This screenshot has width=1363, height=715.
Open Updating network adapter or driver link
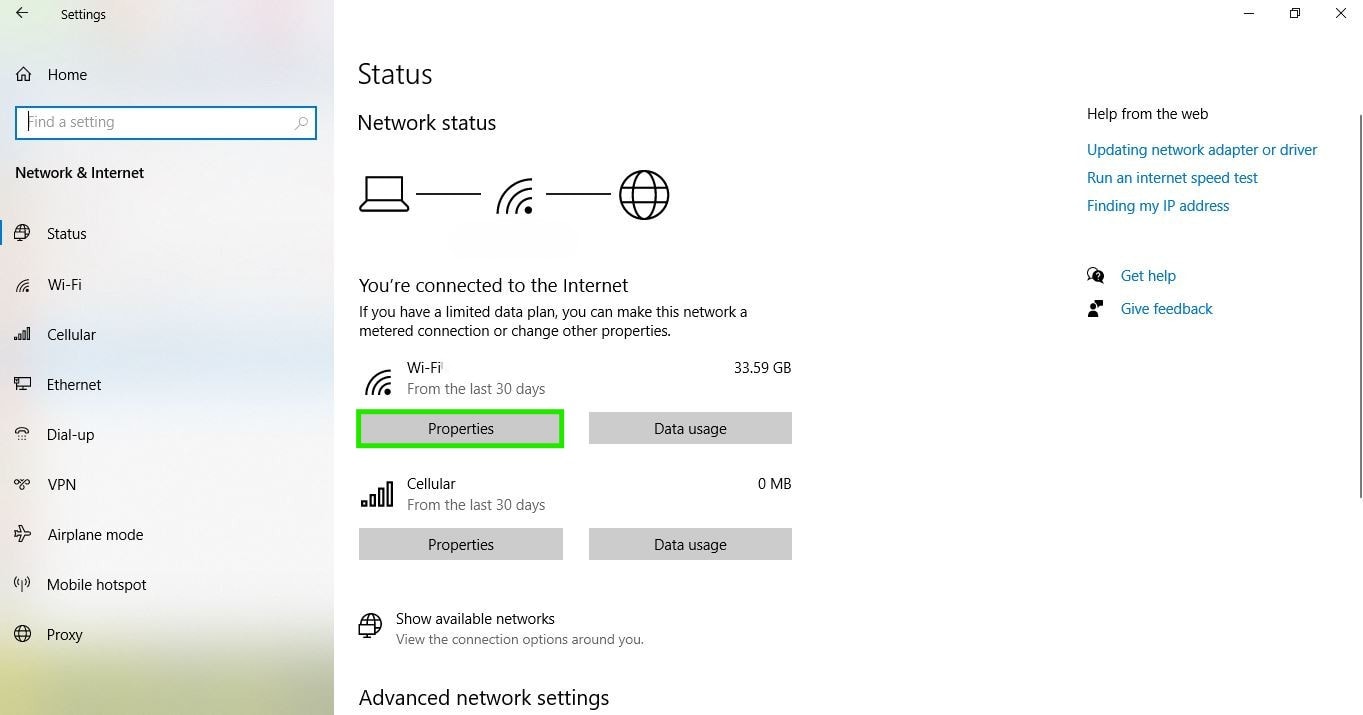tap(1201, 149)
